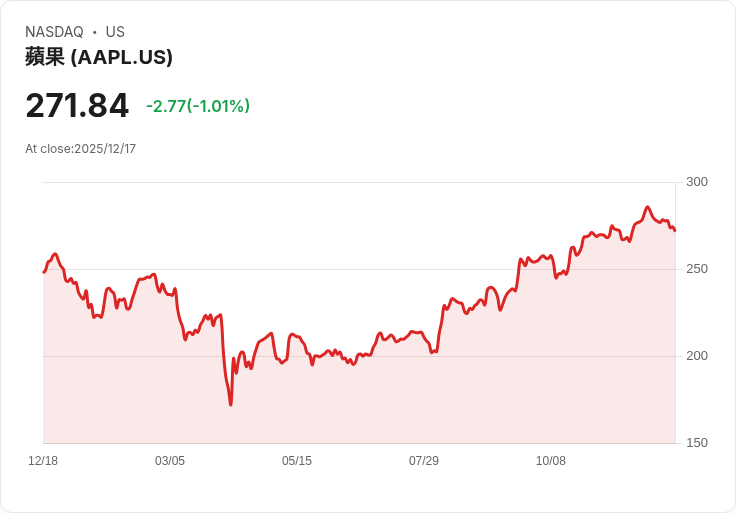Select the right end of the red price line
This screenshot has height=513, width=736.
(675, 231)
